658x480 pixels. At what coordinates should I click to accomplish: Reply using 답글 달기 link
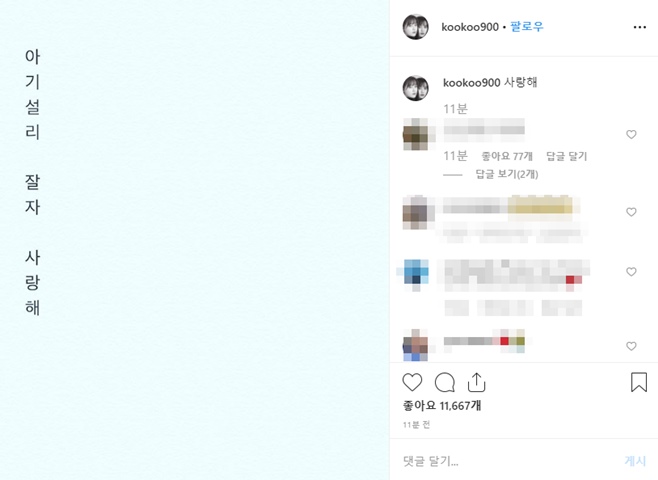(567, 156)
